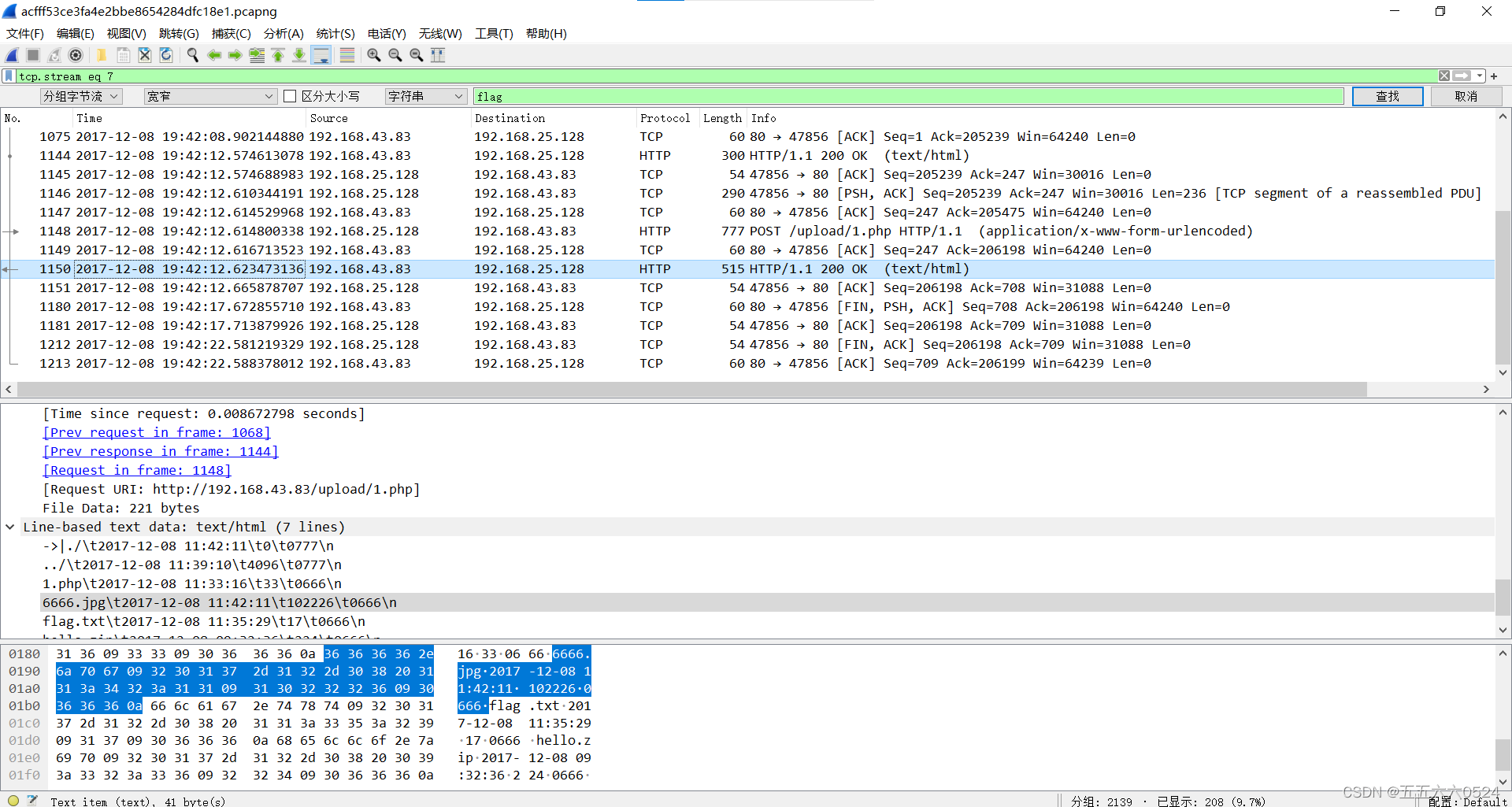
Task: Click Request URI line in details
Action: click(x=748, y=490)
